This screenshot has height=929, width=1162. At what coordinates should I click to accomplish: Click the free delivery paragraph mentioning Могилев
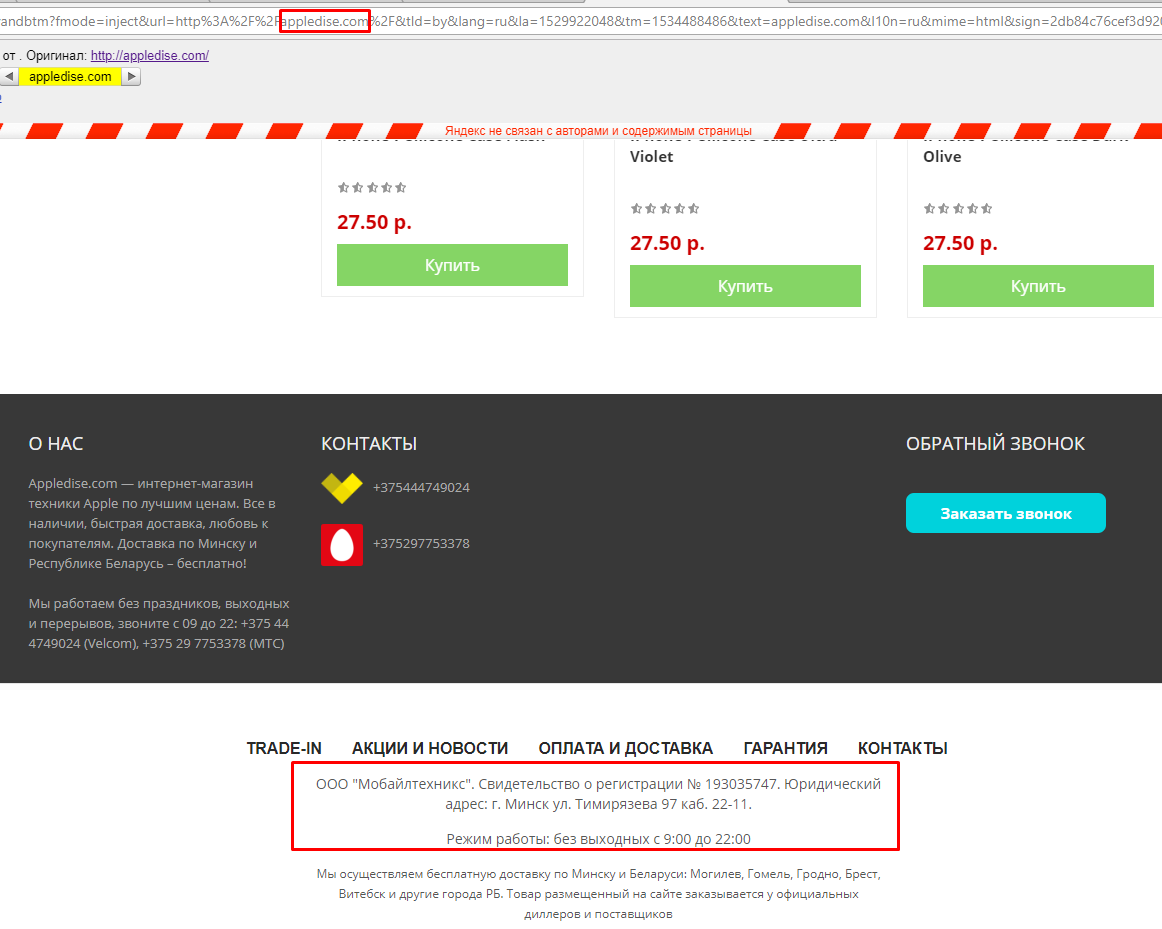tap(598, 893)
